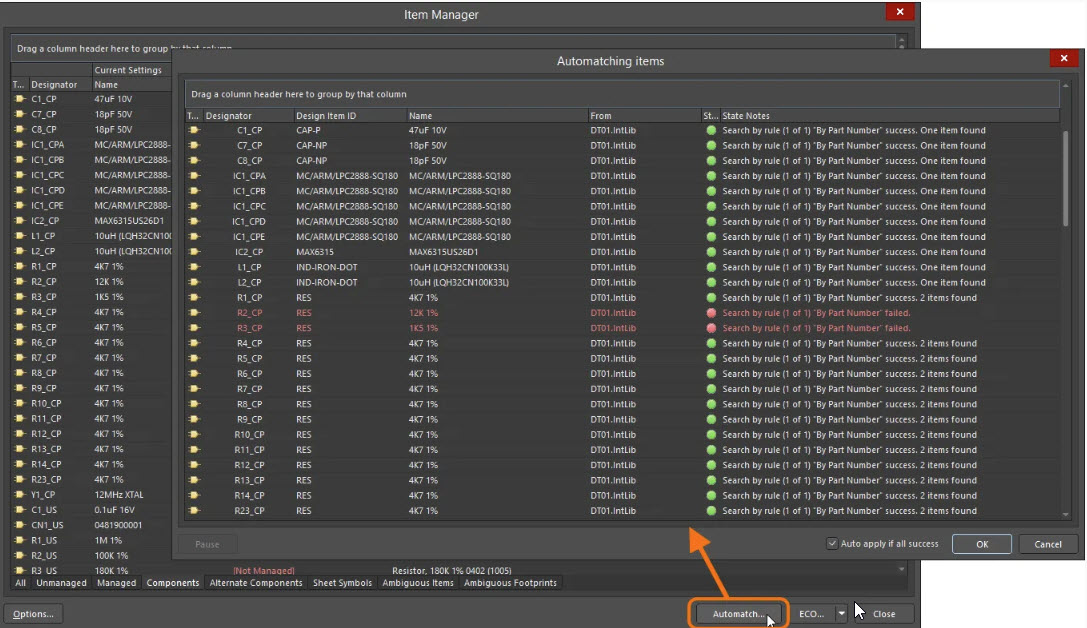This screenshot has height=628, width=1087.
Task: Click the component icon for L1_CP in Automatching items
Action: (194, 267)
